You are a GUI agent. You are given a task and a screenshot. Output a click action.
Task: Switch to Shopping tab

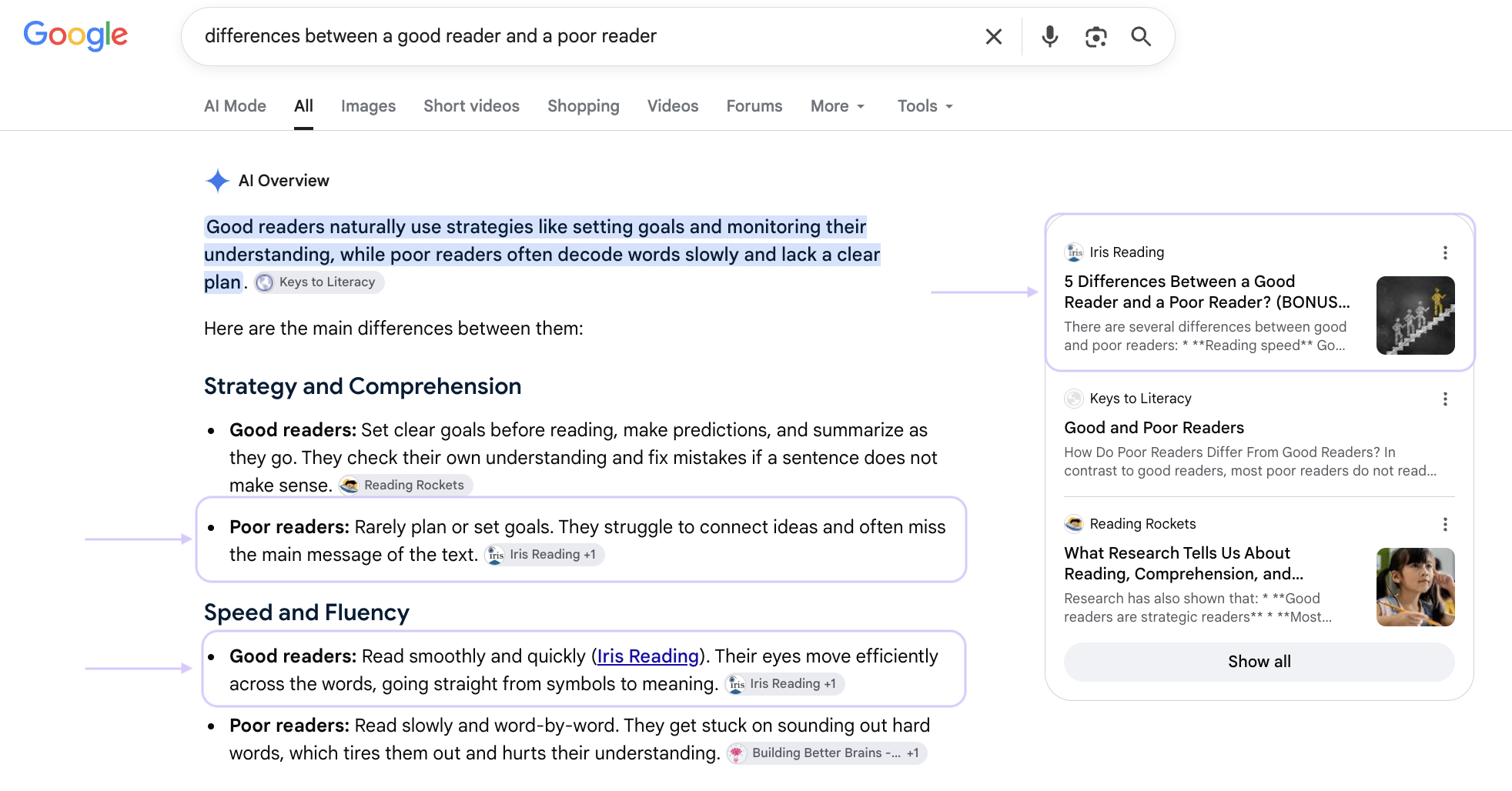pyautogui.click(x=583, y=106)
